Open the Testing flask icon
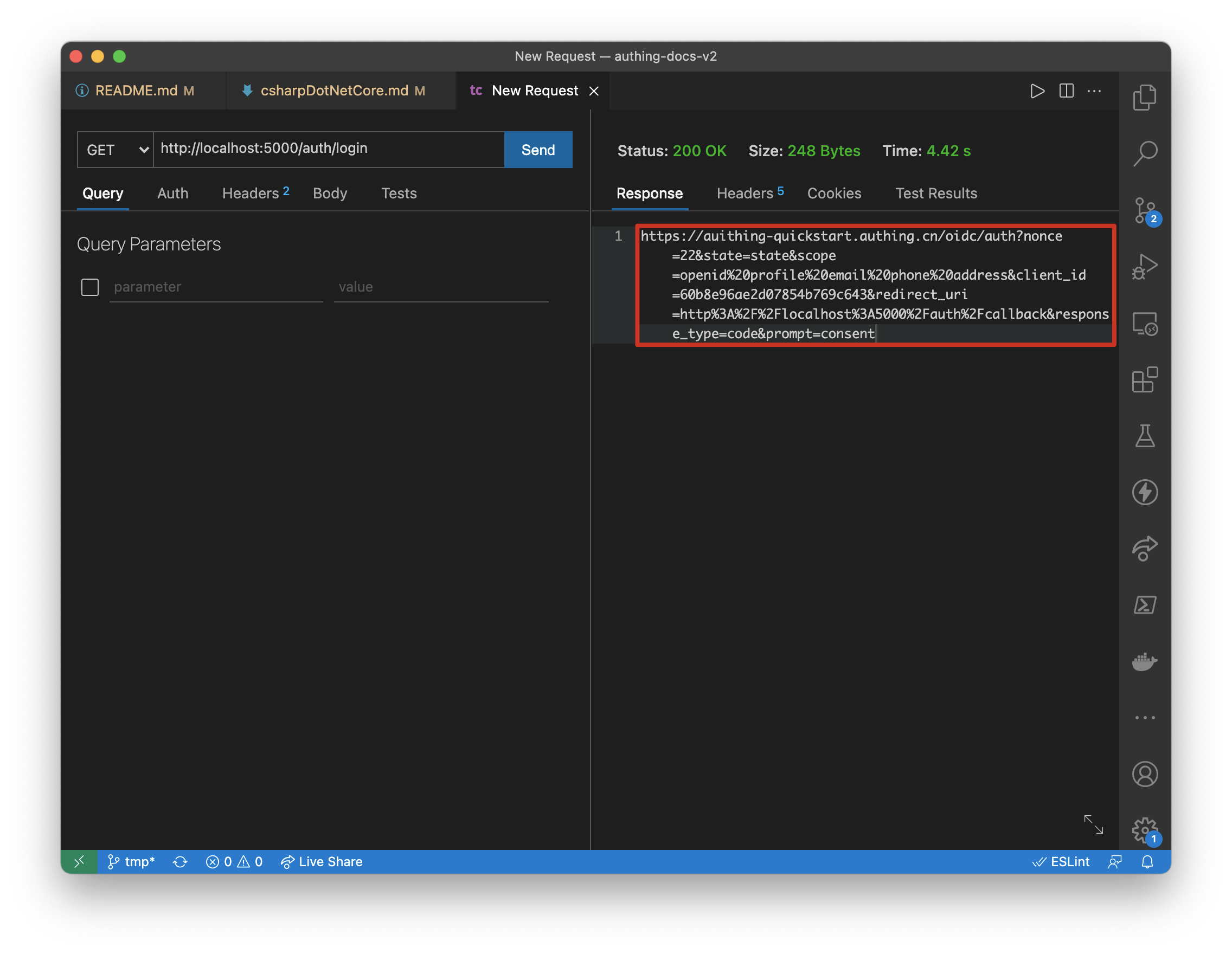The width and height of the screenshot is (1232, 954). coord(1145,436)
